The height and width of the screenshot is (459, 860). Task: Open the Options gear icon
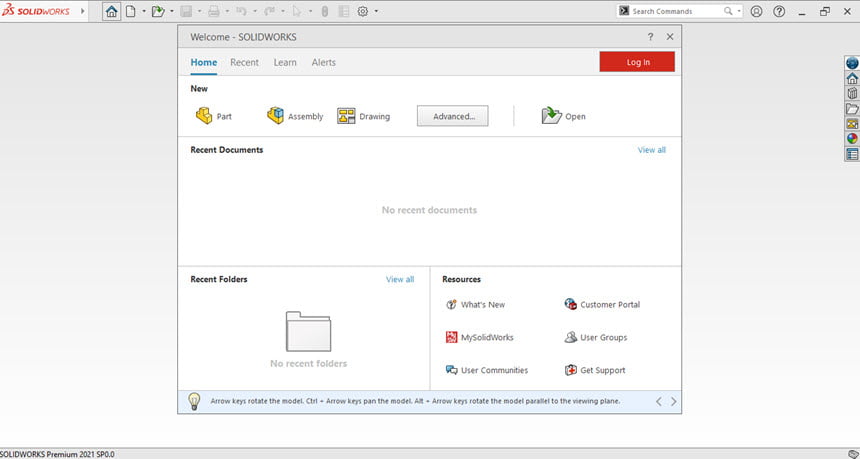coord(363,12)
